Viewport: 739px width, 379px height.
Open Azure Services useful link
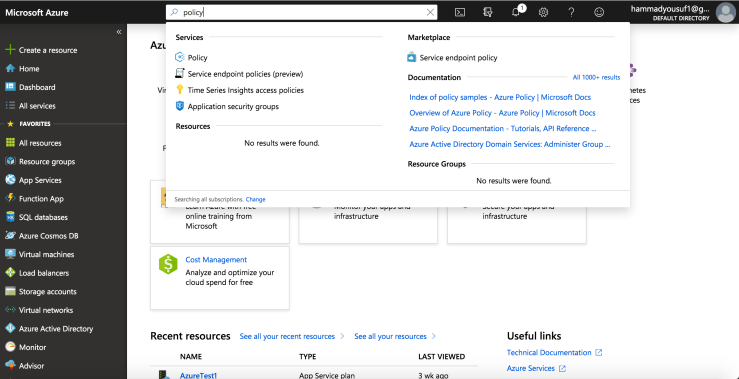click(536, 369)
